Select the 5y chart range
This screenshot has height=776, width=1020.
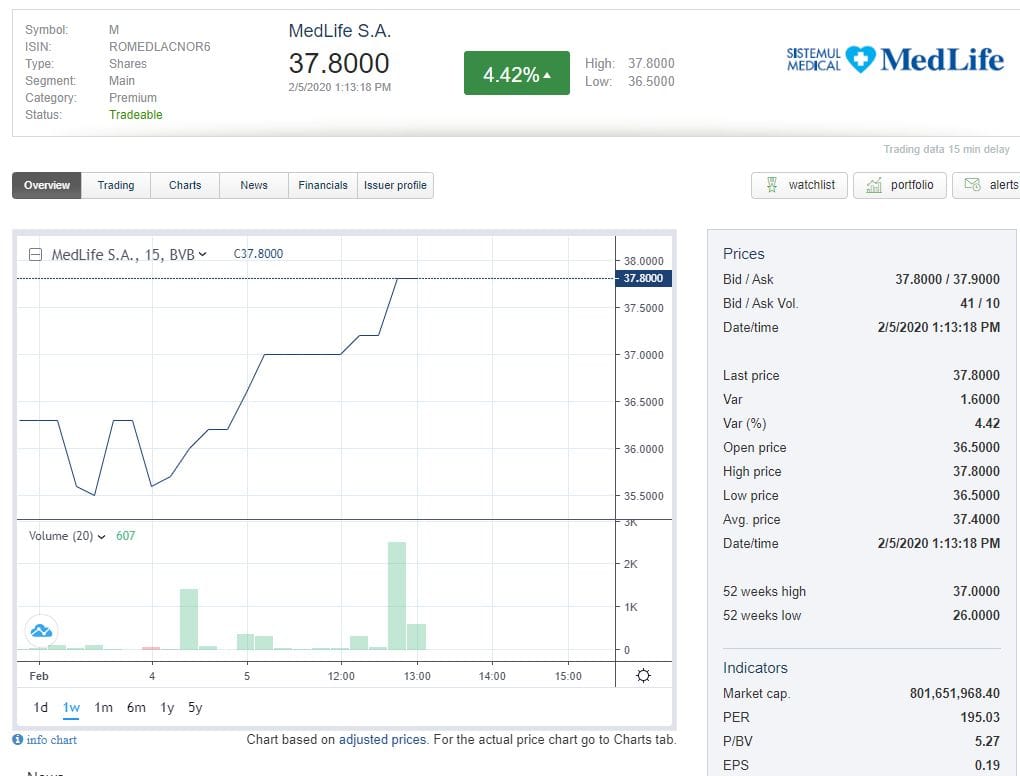coord(195,707)
